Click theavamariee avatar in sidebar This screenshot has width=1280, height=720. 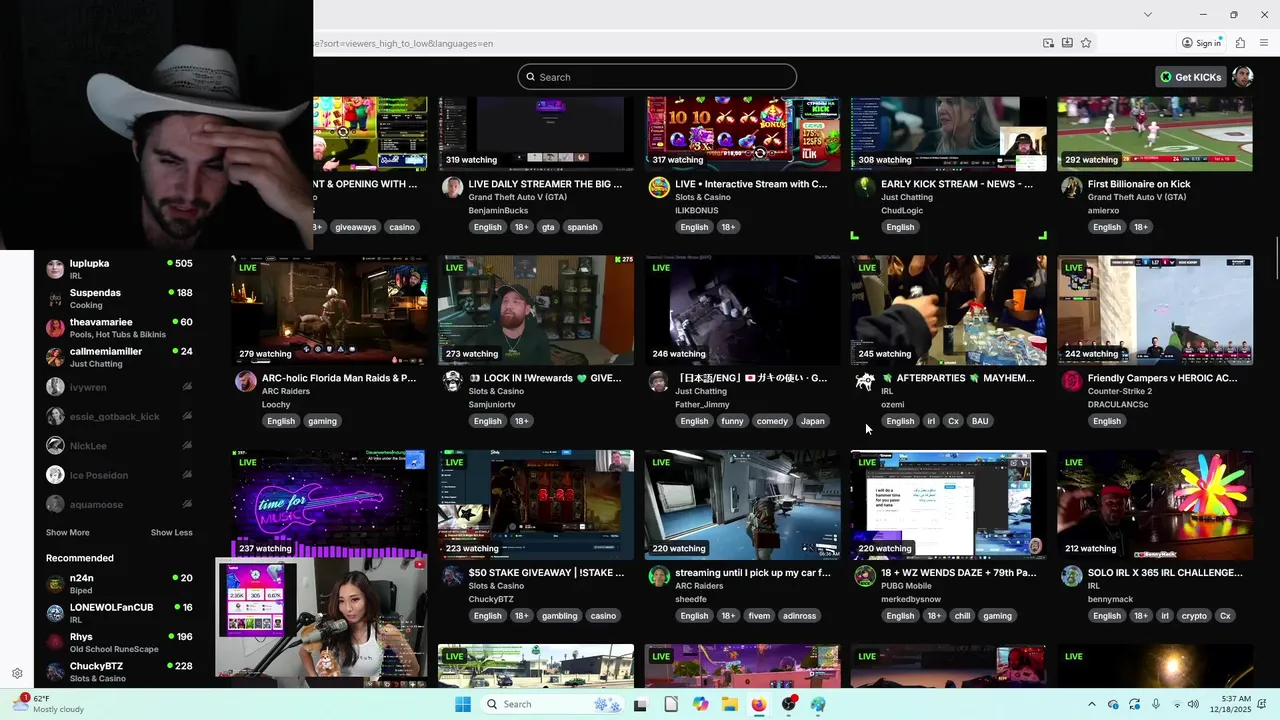click(x=55, y=328)
